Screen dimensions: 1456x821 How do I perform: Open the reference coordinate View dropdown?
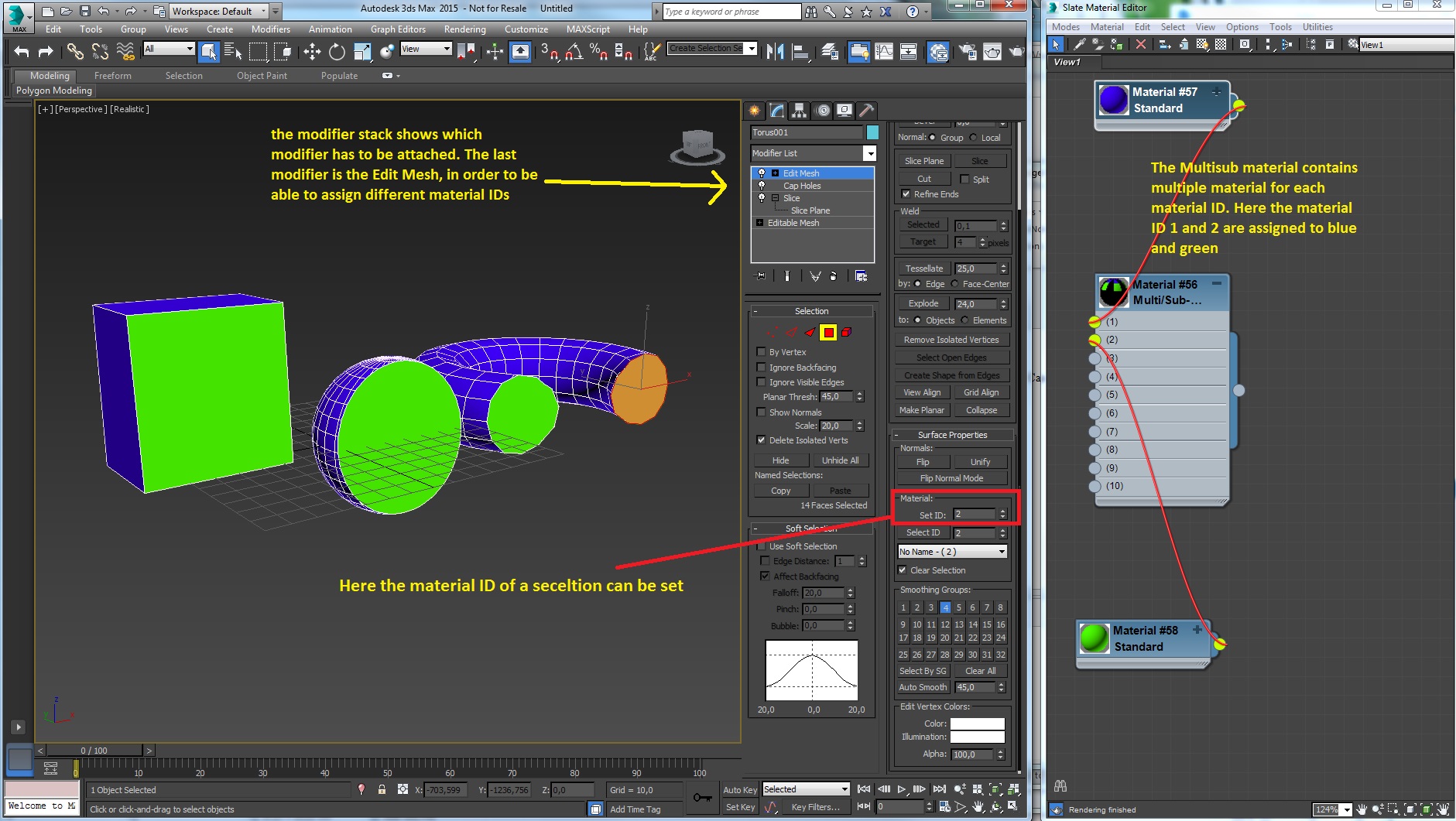pos(425,49)
